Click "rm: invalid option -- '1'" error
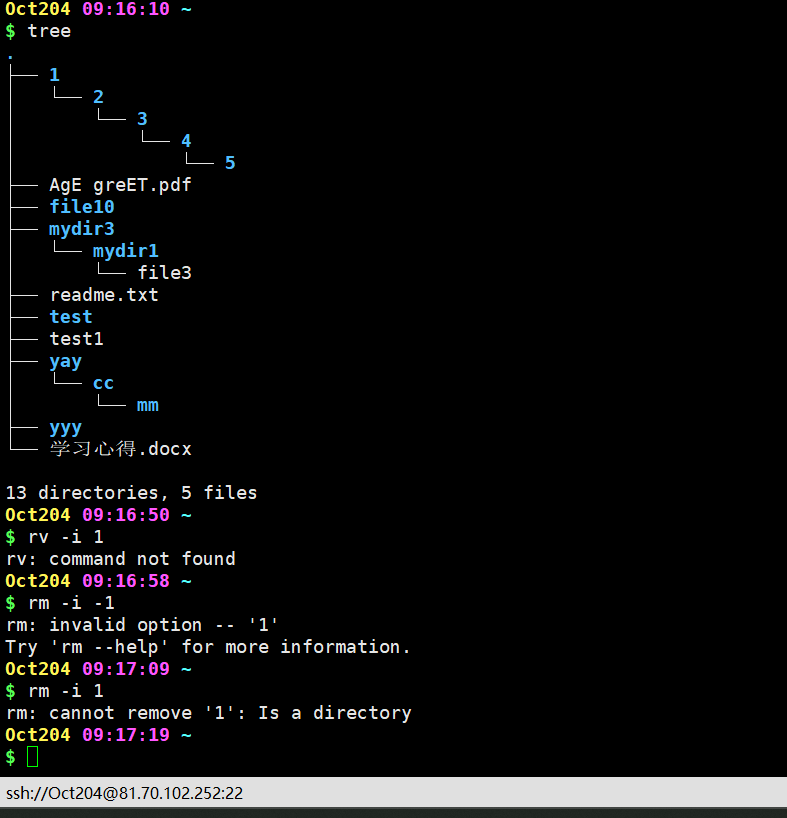 tap(142, 625)
